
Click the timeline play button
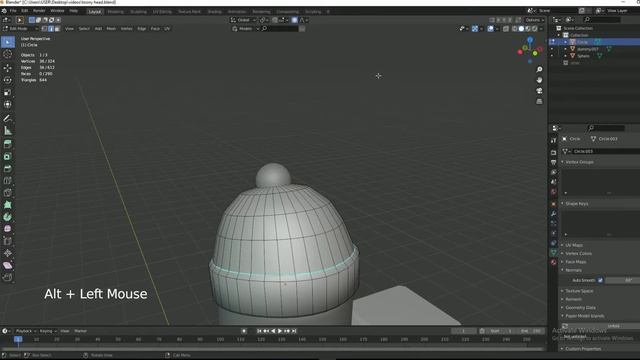(280, 331)
